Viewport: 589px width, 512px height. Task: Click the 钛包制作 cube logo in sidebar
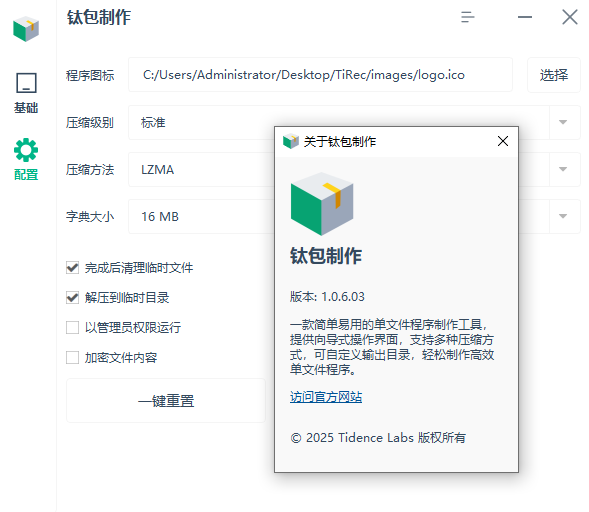pyautogui.click(x=26, y=29)
